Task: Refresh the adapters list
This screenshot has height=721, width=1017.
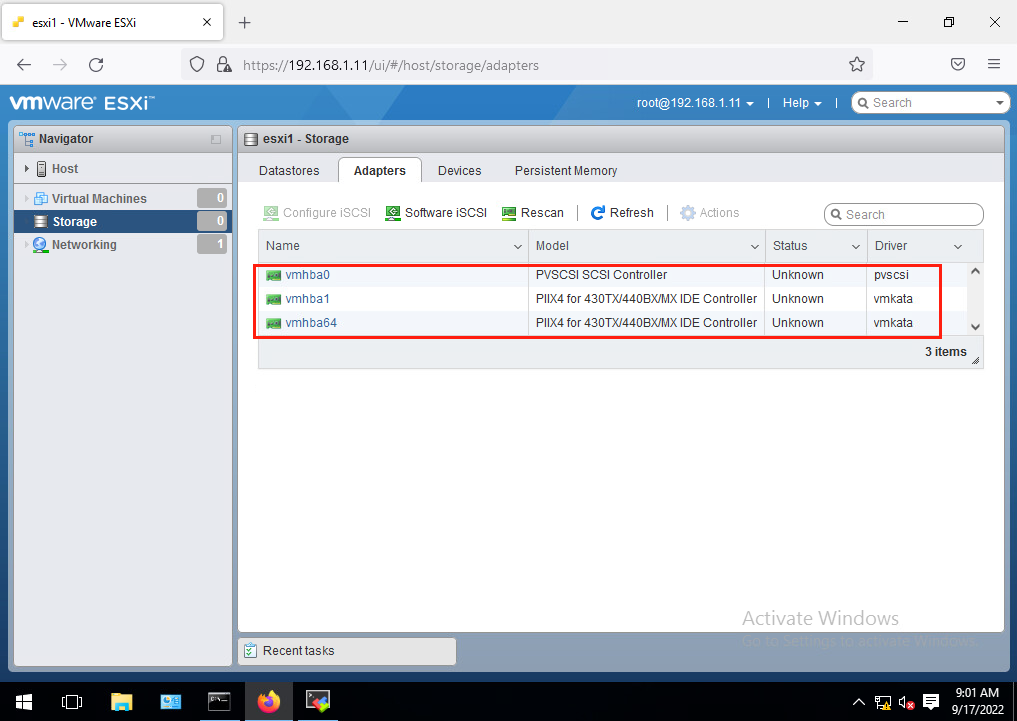Action: [622, 212]
